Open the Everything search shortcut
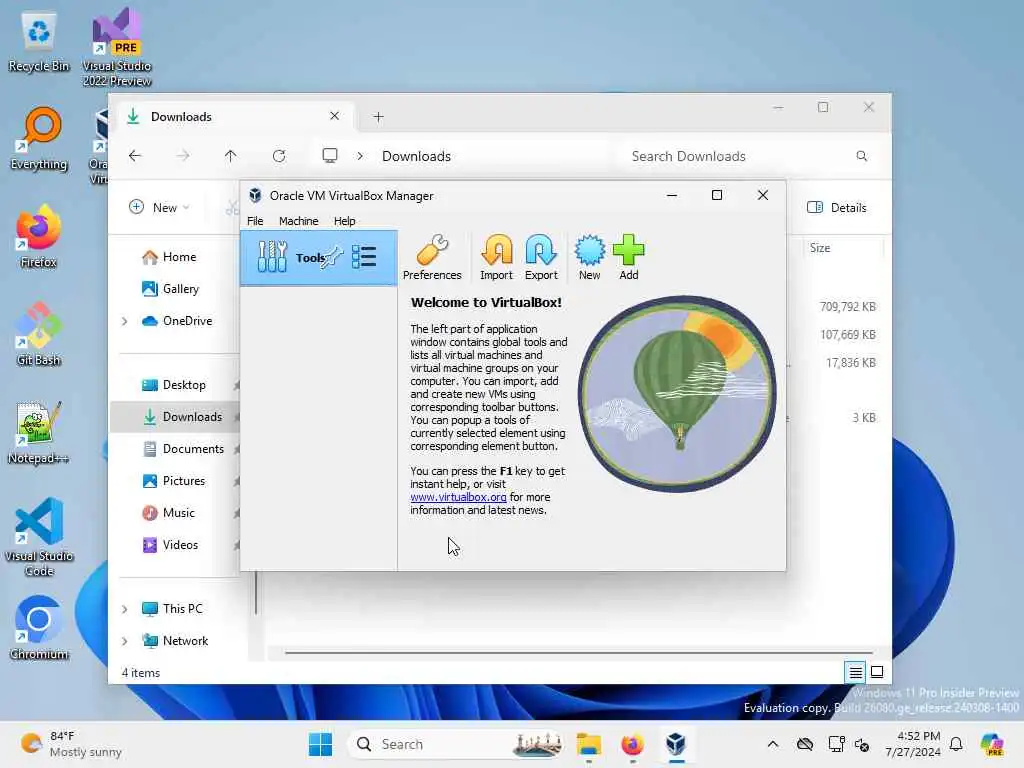Screen dimensions: 1024x768 pyautogui.click(x=39, y=138)
